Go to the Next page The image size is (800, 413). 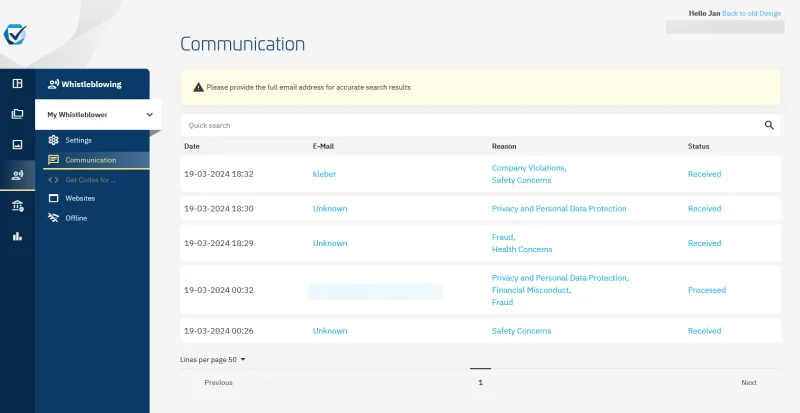coord(748,382)
